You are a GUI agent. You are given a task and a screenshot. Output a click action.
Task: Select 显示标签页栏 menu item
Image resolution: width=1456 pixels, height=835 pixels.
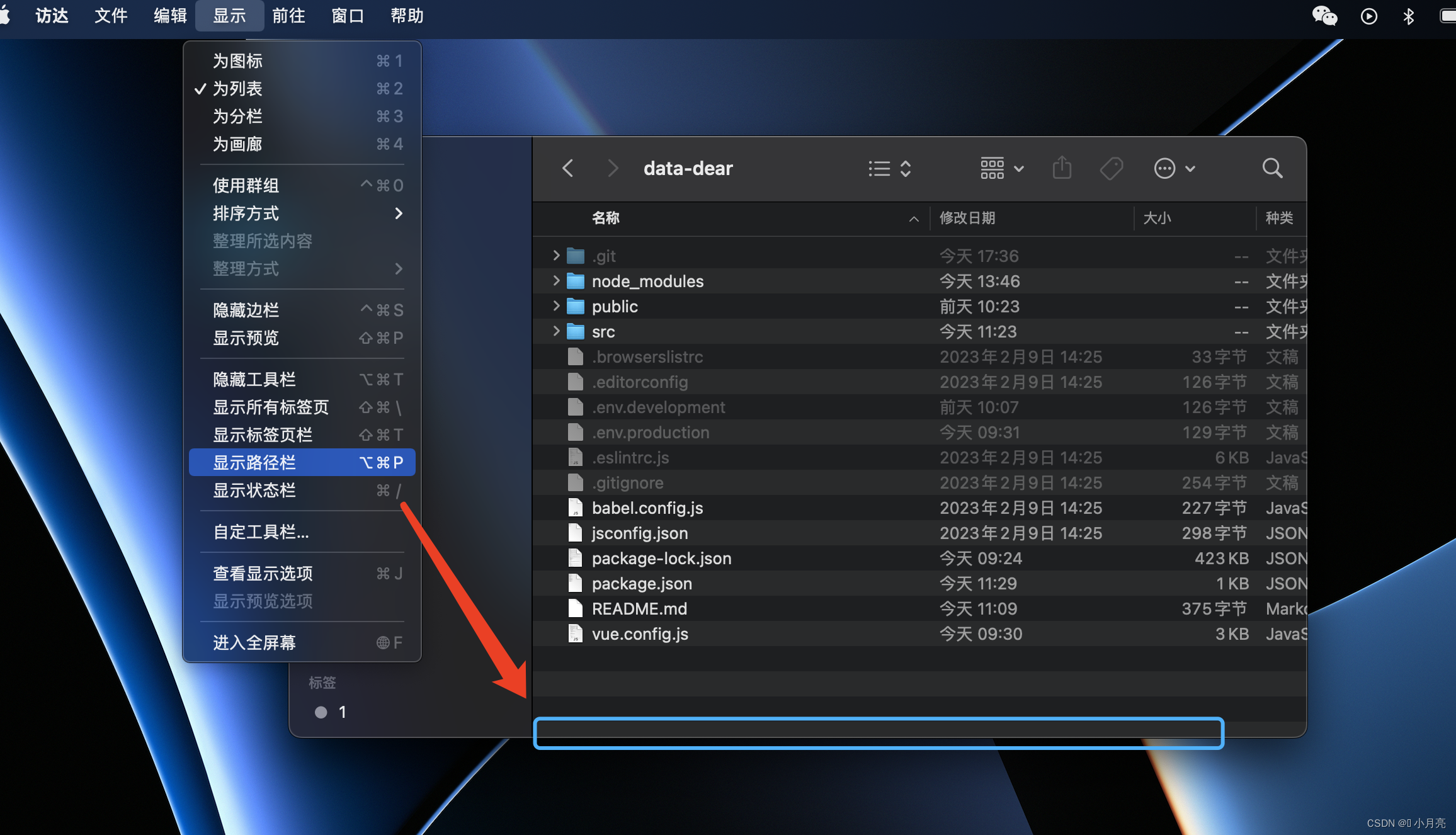click(302, 435)
